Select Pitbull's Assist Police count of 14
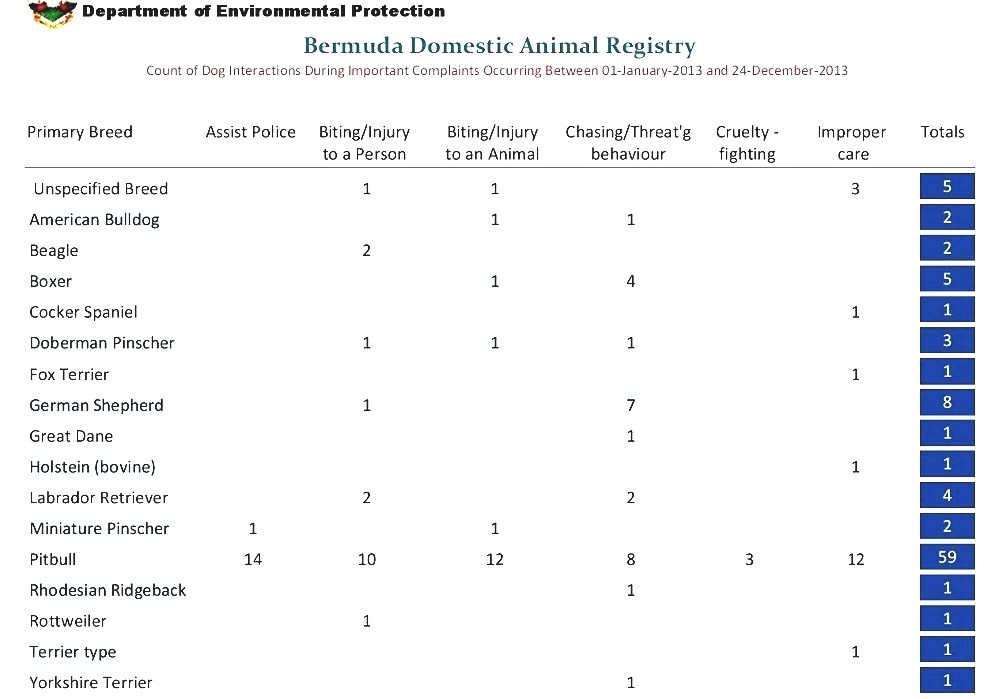Viewport: 999px width, 699px height. tap(253, 560)
